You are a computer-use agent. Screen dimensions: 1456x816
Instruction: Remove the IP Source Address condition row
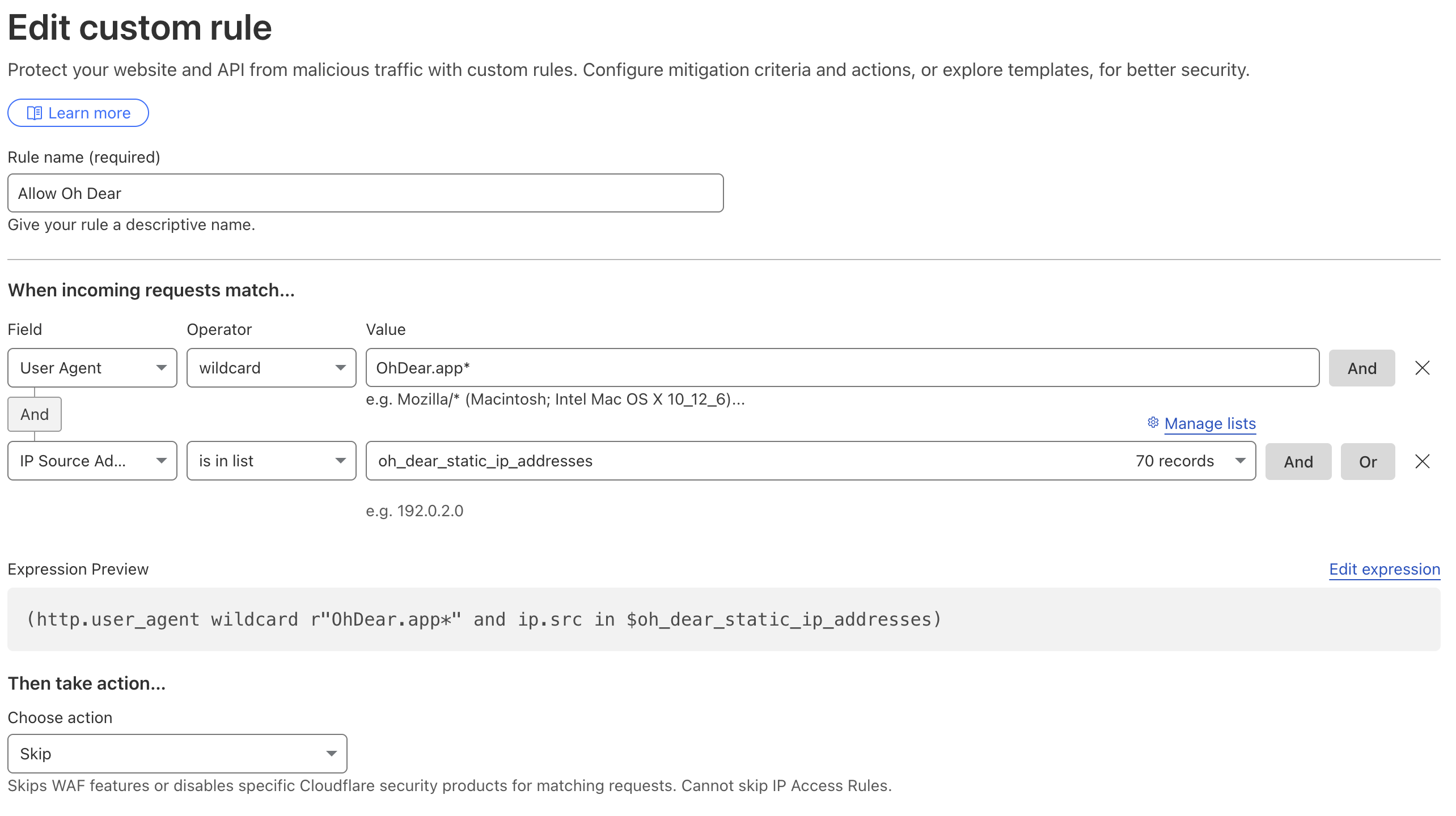pos(1422,461)
